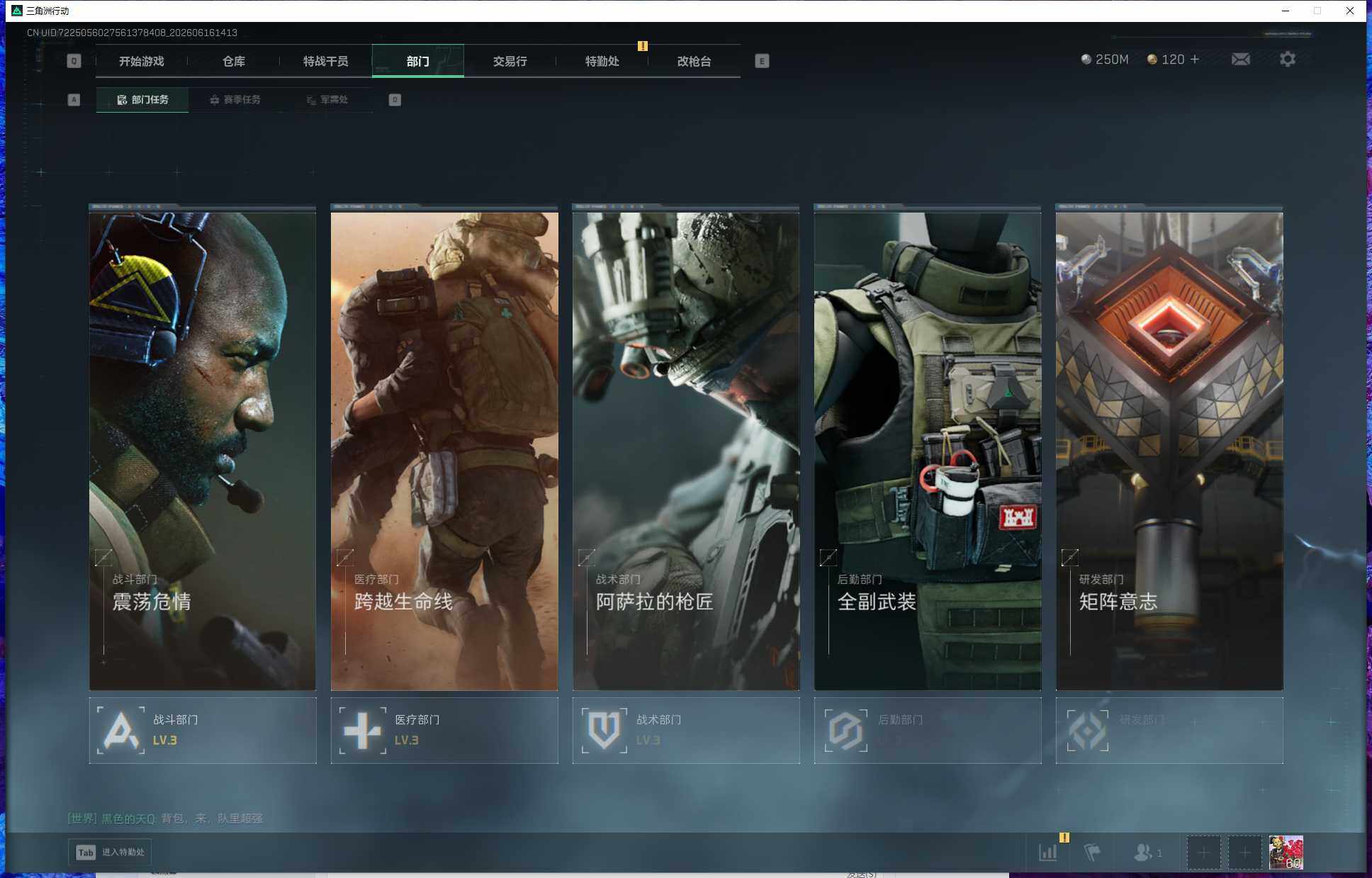The image size is (1372, 878).
Task: Click the small square marker on 阿萨拉的枪匠 card
Action: pyautogui.click(x=587, y=558)
